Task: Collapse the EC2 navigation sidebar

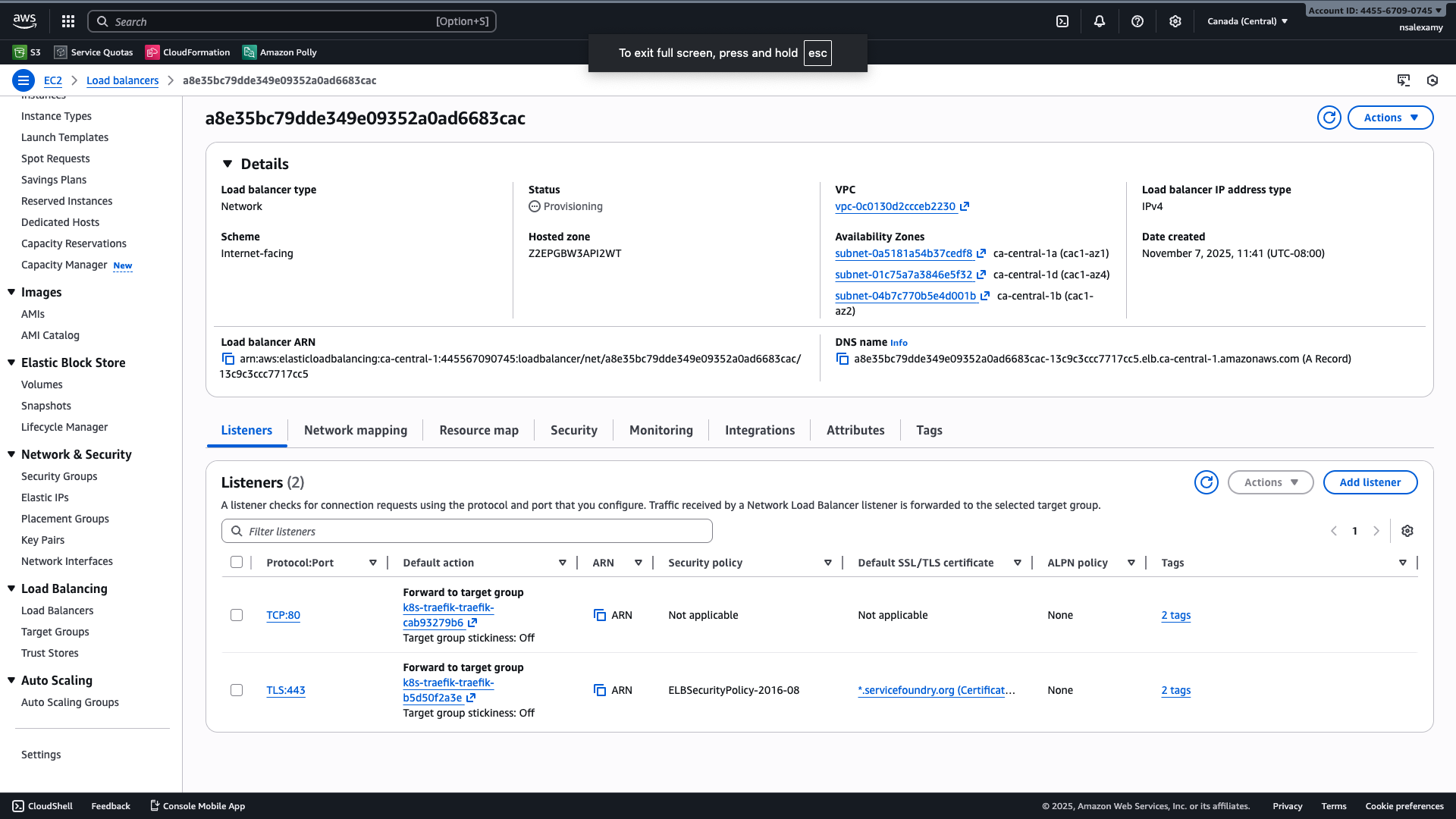Action: [x=23, y=80]
